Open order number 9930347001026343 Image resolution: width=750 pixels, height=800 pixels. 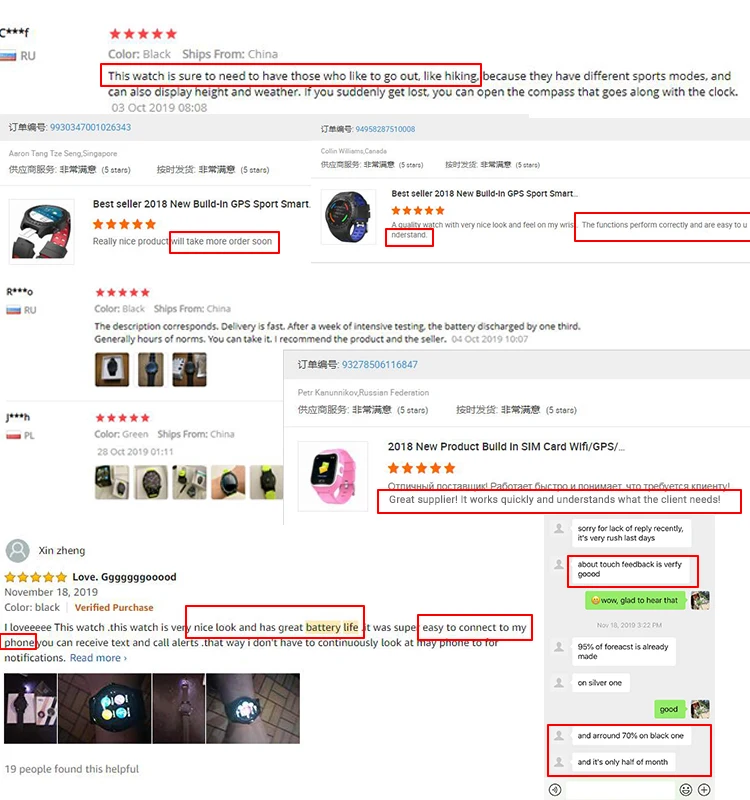(x=90, y=127)
